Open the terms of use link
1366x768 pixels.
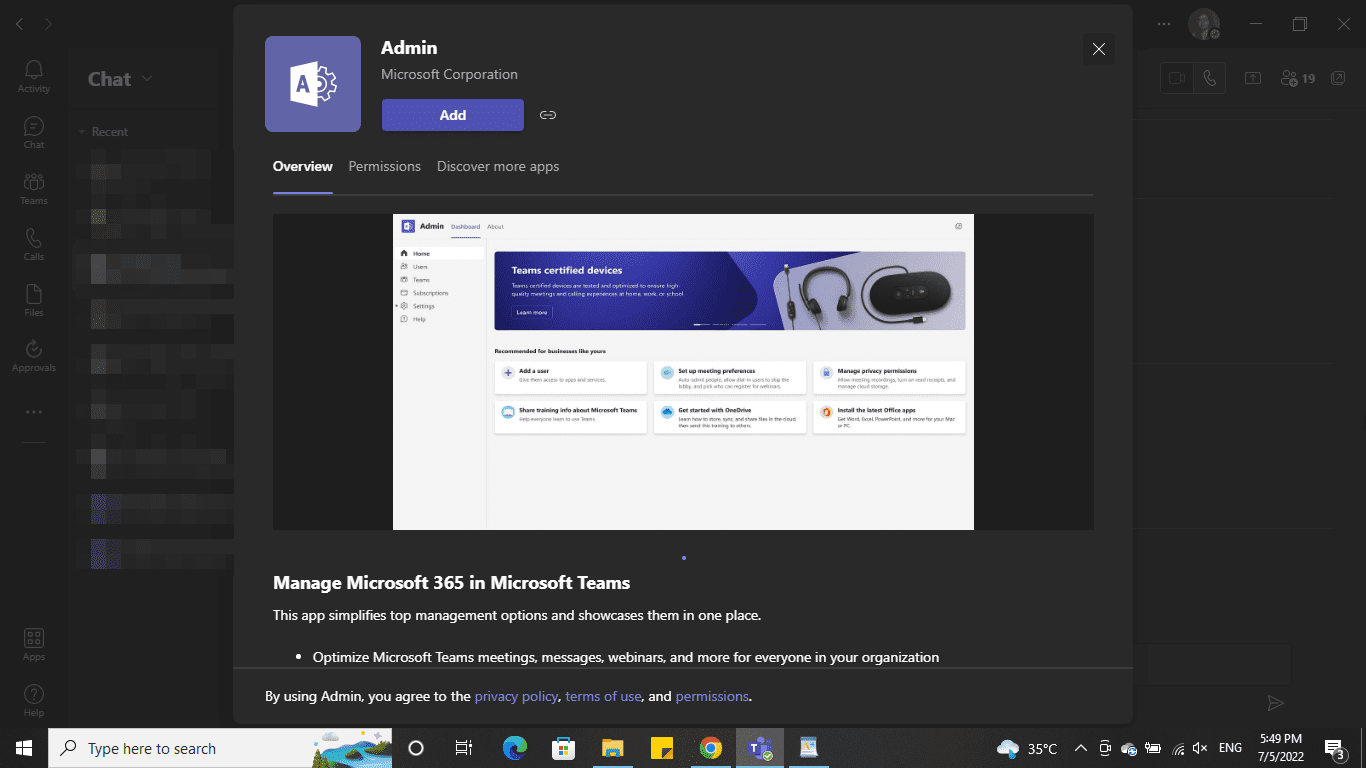point(603,696)
